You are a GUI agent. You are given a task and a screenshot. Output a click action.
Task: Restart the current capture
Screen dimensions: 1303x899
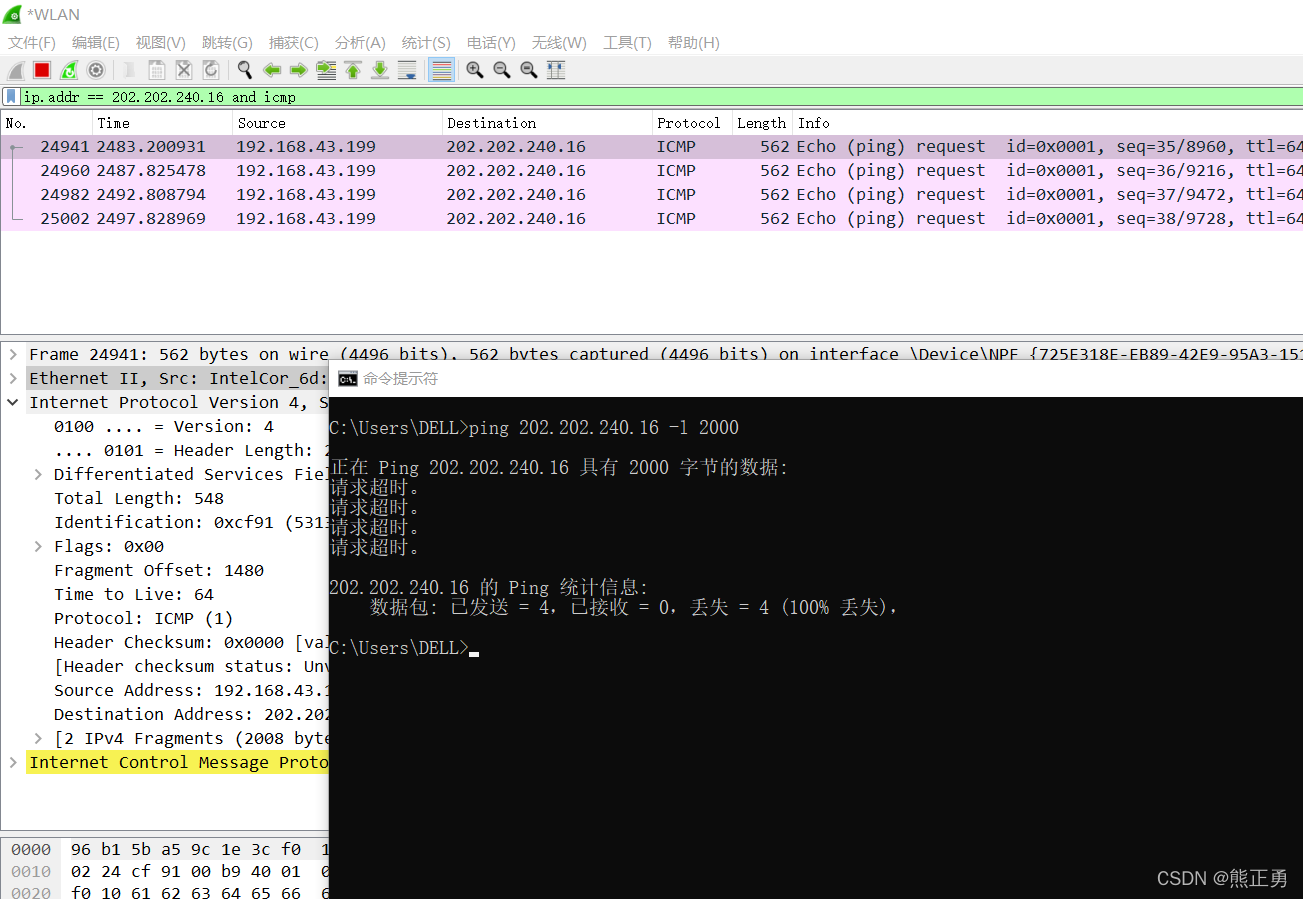[x=69, y=70]
